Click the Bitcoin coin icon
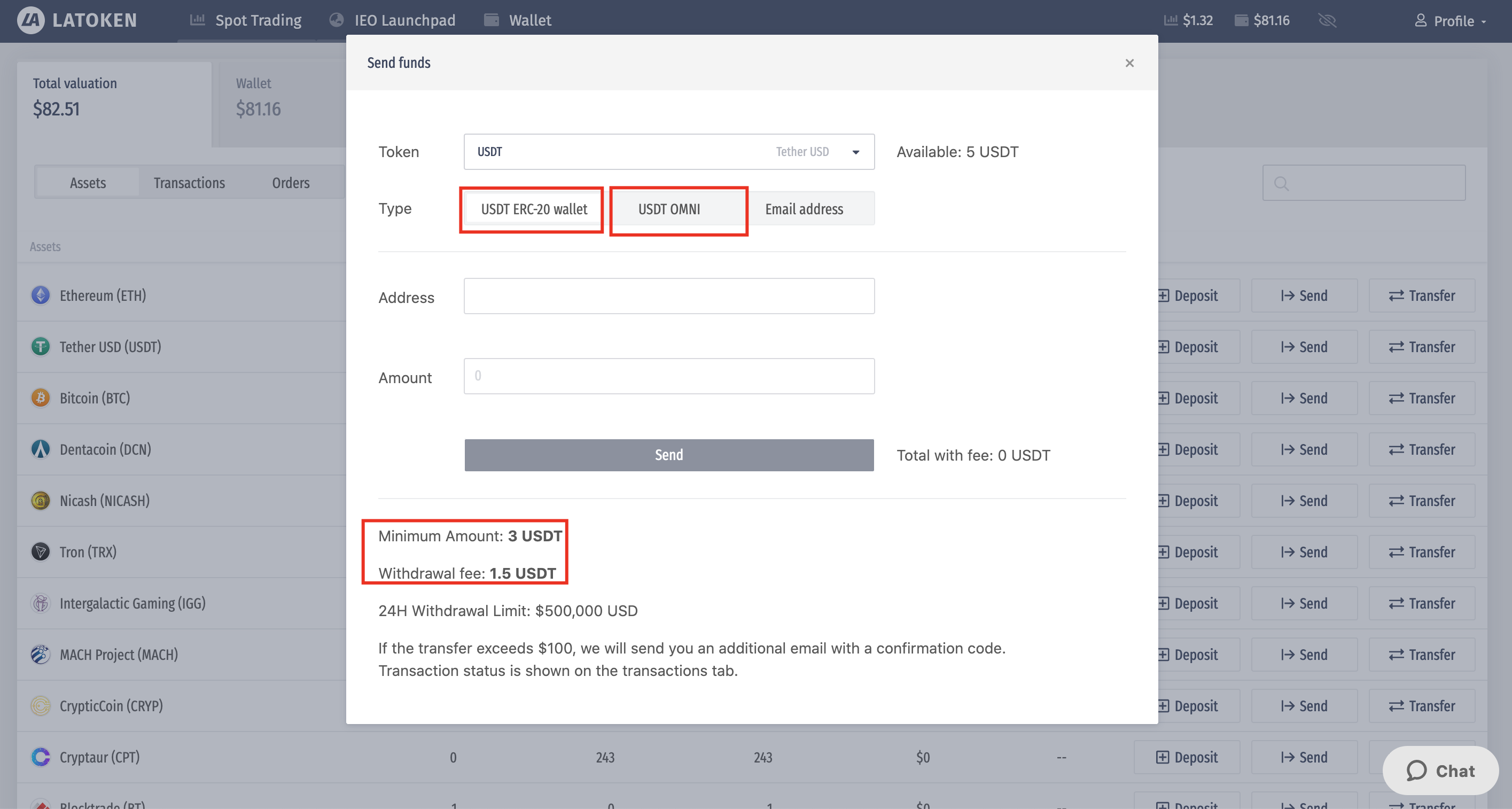This screenshot has width=1512, height=809. click(x=41, y=398)
